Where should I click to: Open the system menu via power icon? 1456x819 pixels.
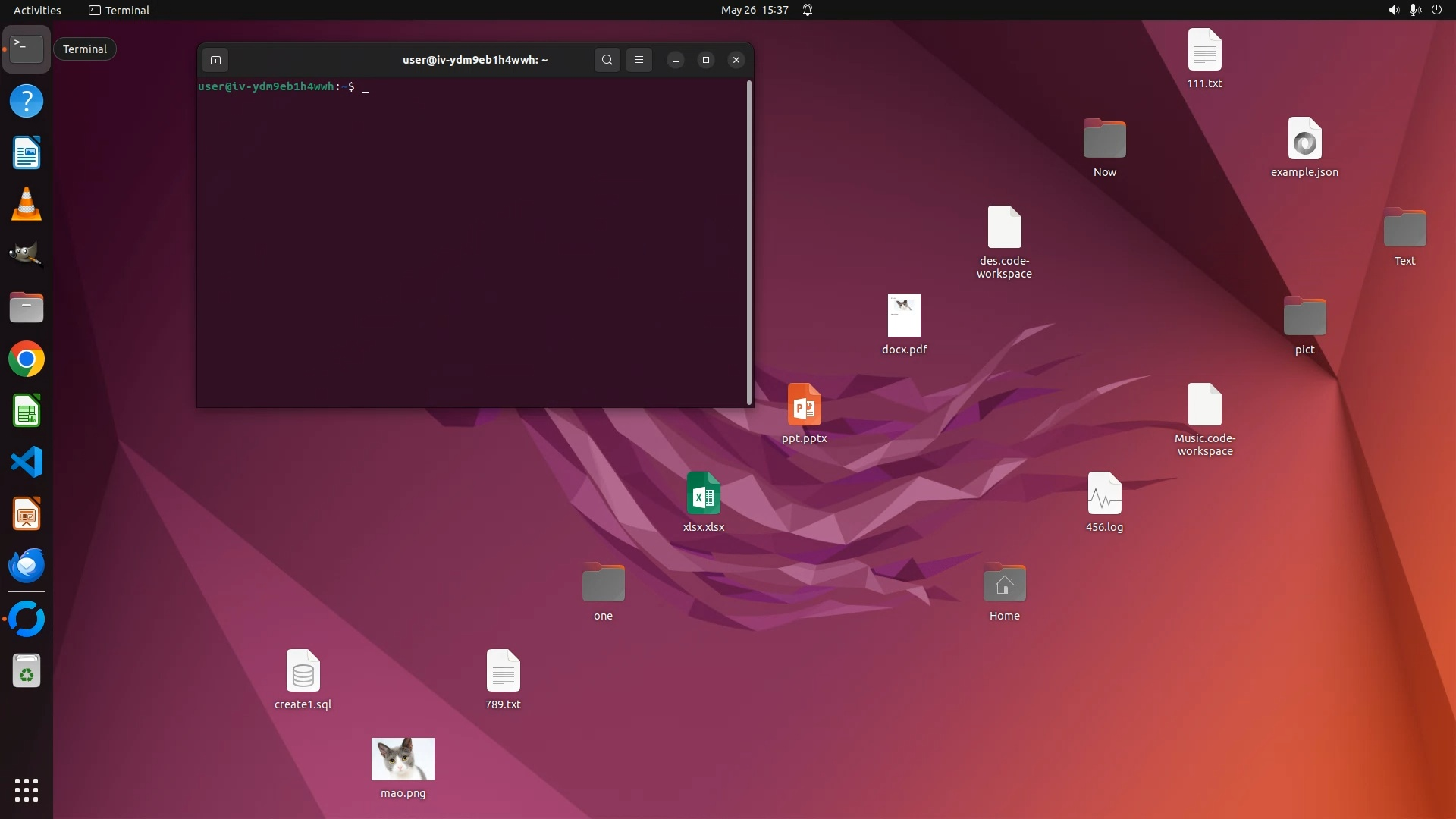click(x=1436, y=10)
